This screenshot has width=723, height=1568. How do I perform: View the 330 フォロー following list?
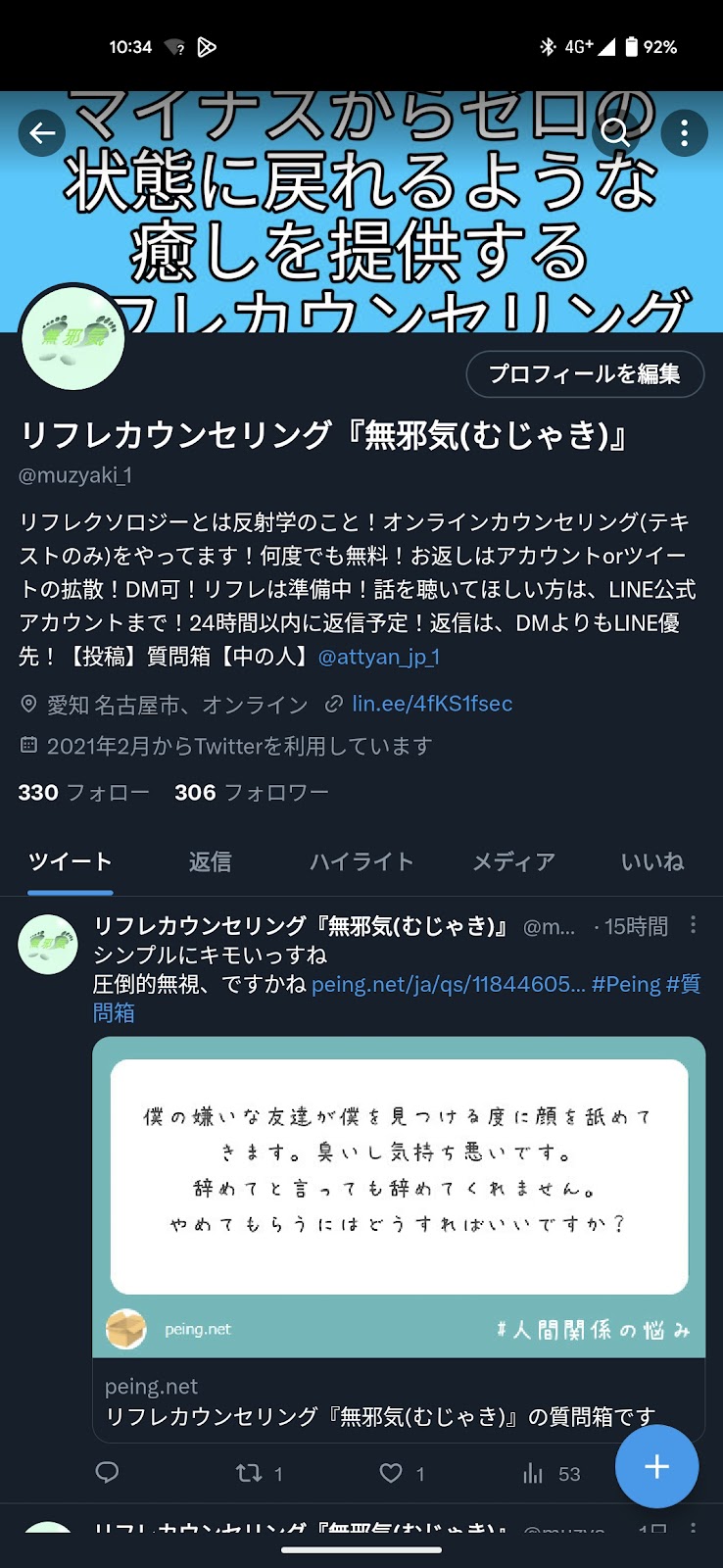[x=83, y=793]
